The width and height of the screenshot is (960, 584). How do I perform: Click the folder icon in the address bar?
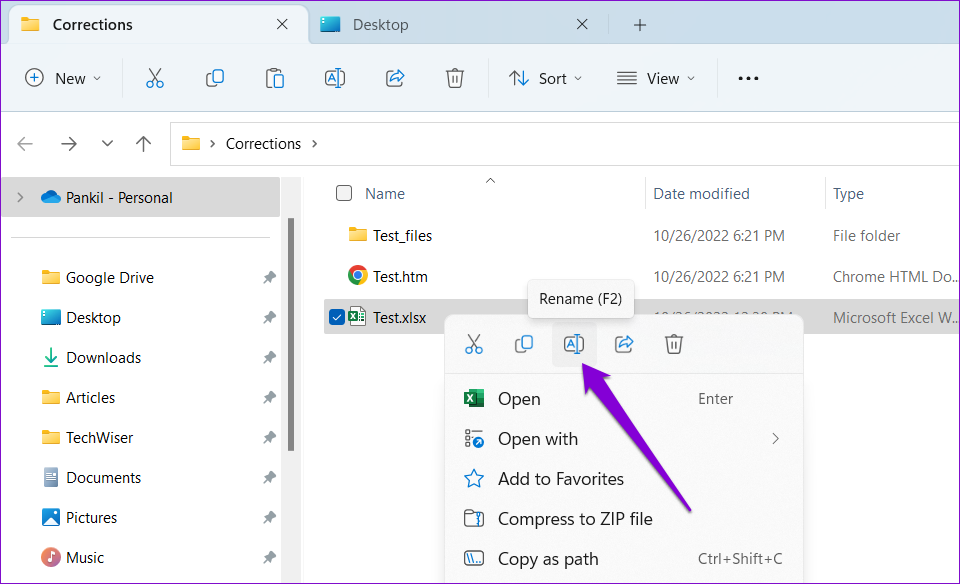pyautogui.click(x=191, y=144)
